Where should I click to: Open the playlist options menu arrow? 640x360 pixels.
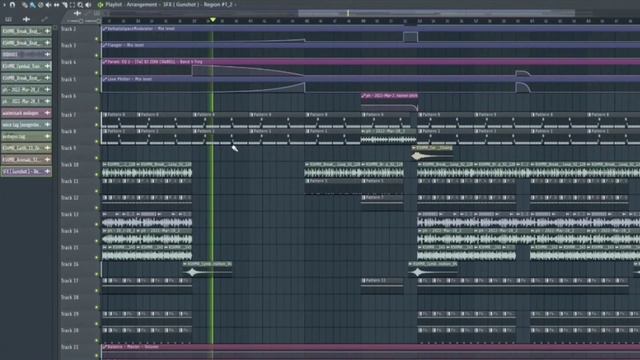[4, 5]
